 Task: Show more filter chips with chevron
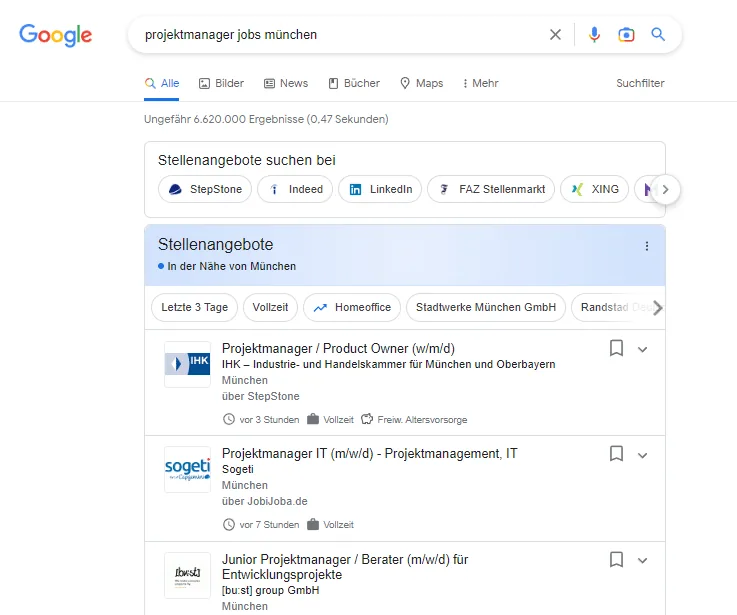[658, 308]
